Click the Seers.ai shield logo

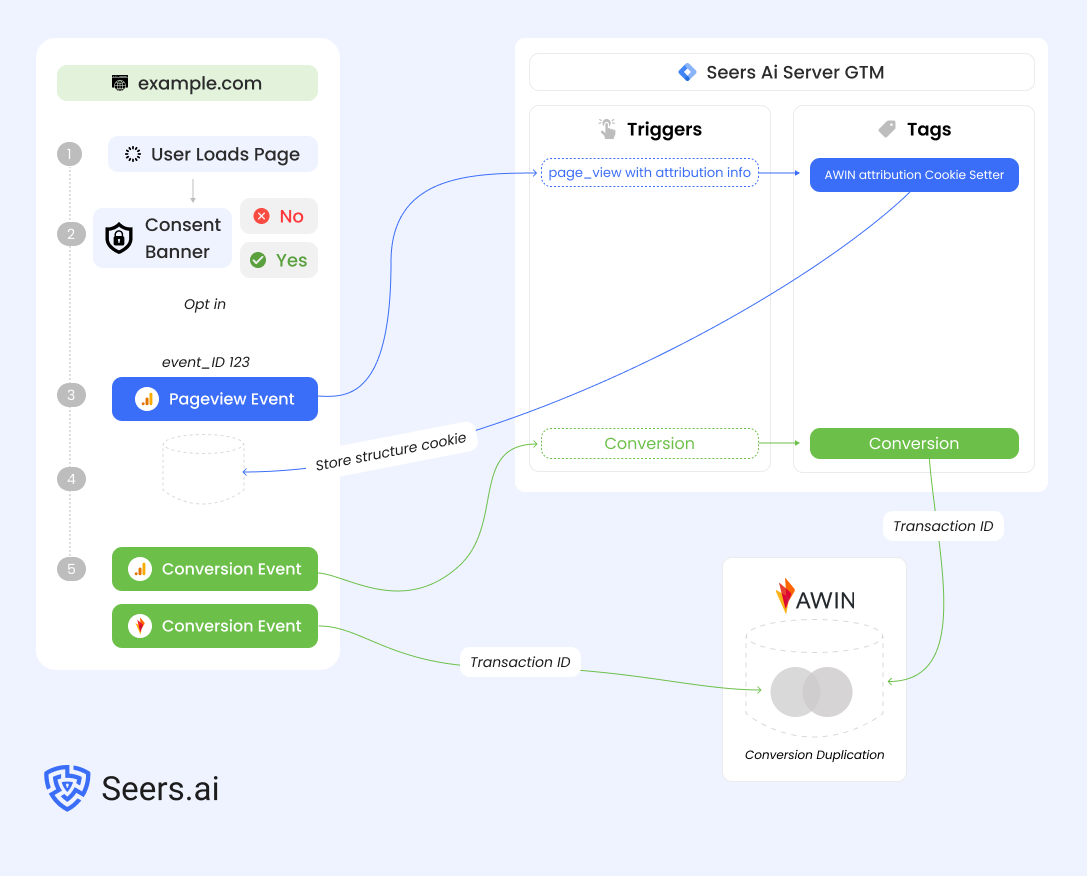pyautogui.click(x=67, y=788)
